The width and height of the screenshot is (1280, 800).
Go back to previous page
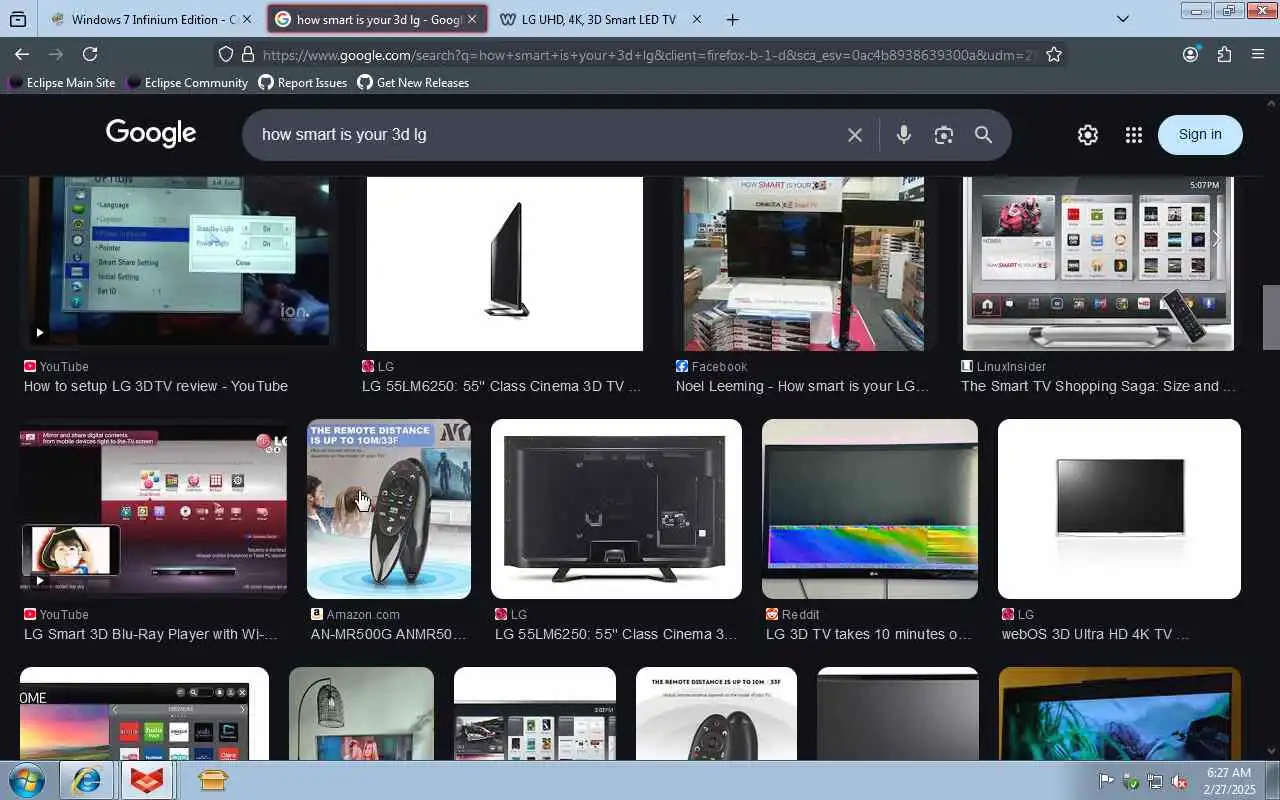coord(22,54)
